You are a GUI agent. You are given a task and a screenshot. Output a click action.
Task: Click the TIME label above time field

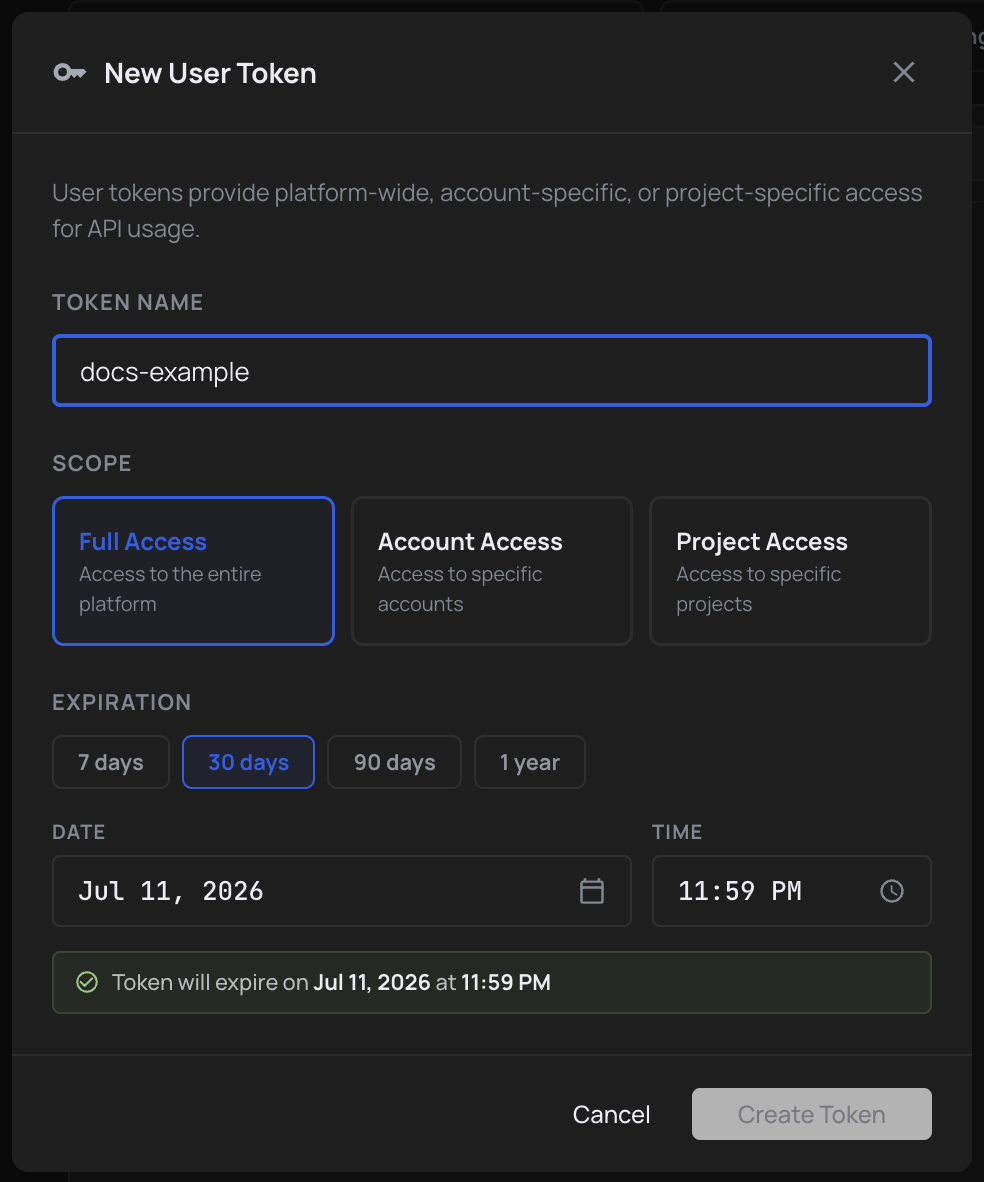click(x=677, y=832)
